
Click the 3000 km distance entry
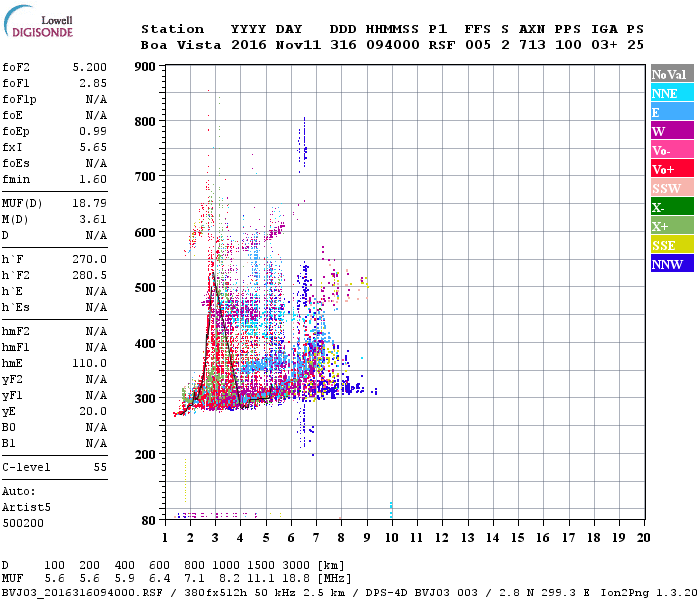click(296, 565)
